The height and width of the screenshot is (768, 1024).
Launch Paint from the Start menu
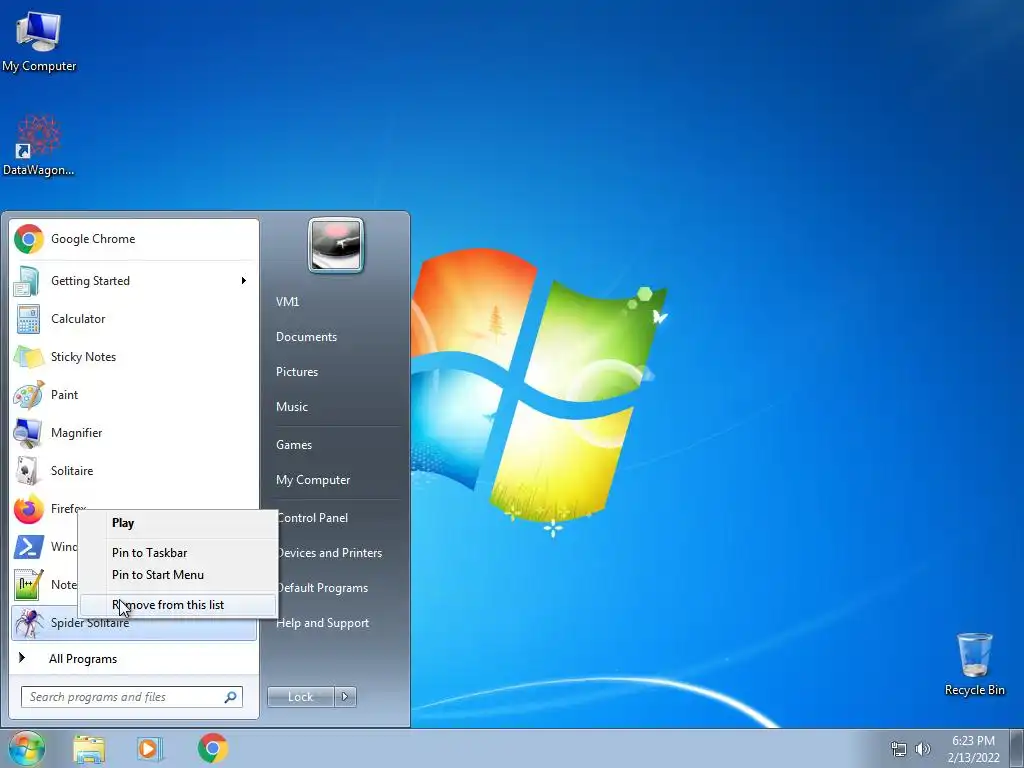click(x=134, y=394)
